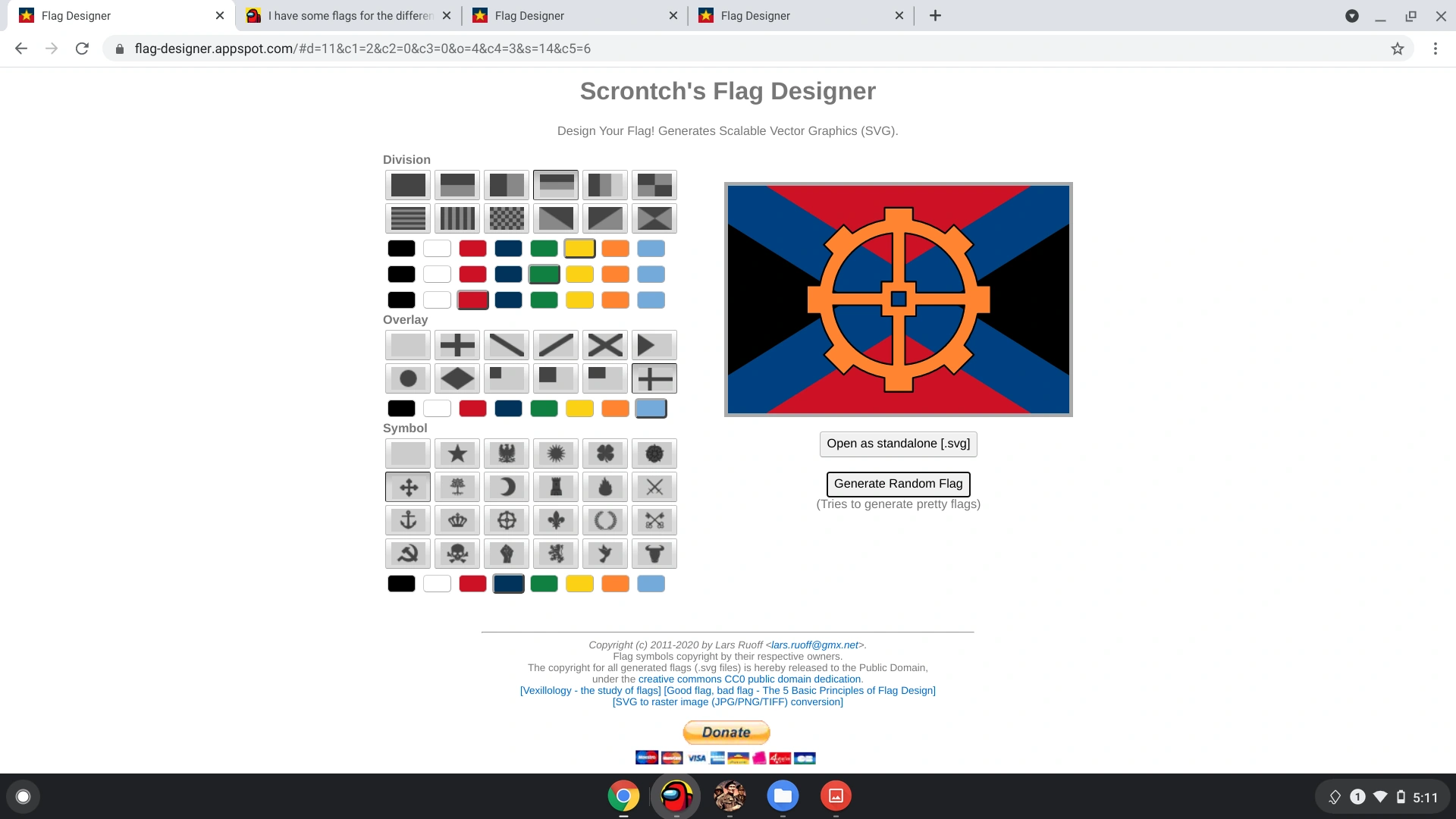The width and height of the screenshot is (1456, 819).
Task: Expand the hidden extensions chevron
Action: pyautogui.click(x=1352, y=15)
